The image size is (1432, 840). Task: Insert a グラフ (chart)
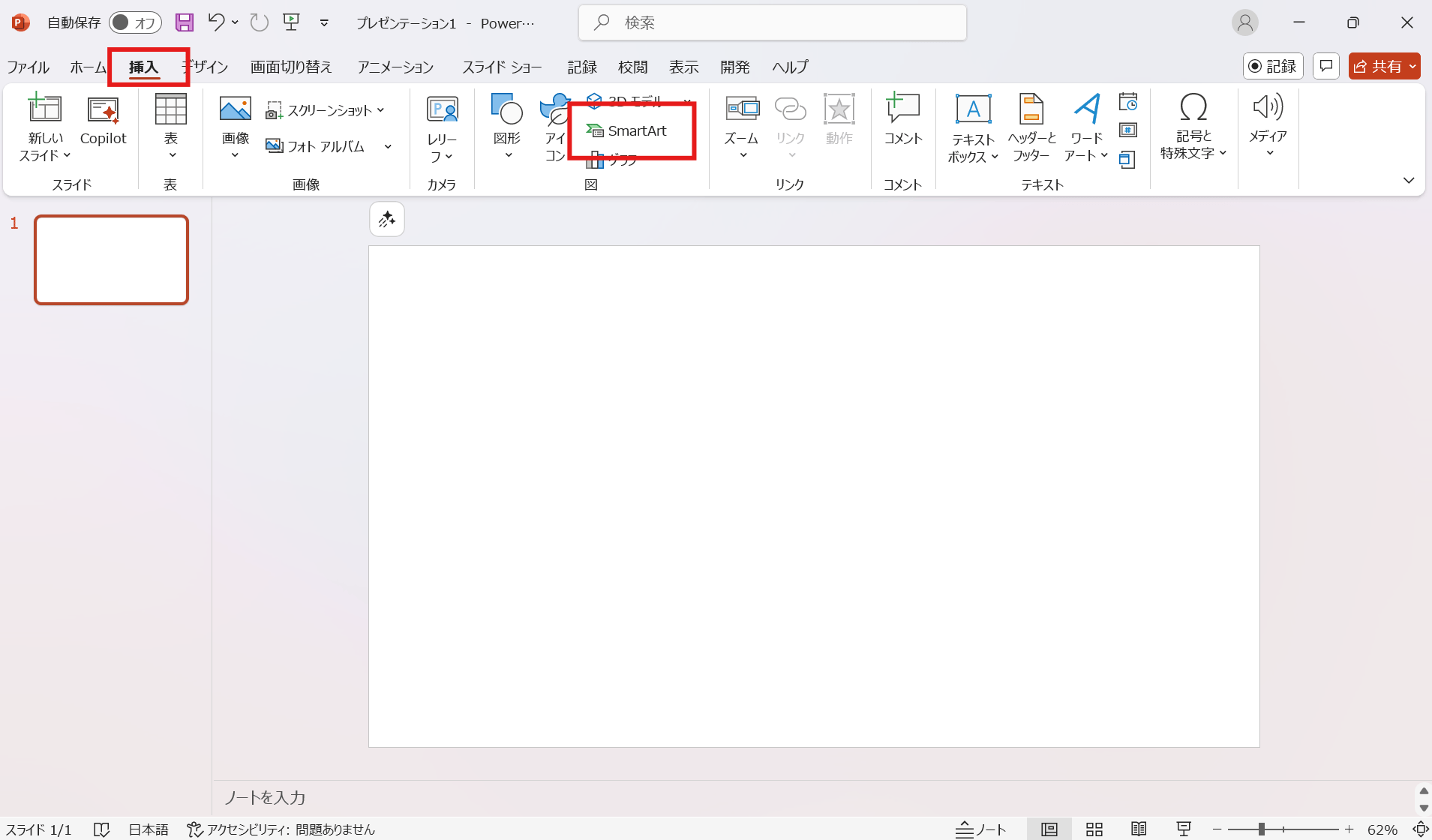[x=615, y=160]
